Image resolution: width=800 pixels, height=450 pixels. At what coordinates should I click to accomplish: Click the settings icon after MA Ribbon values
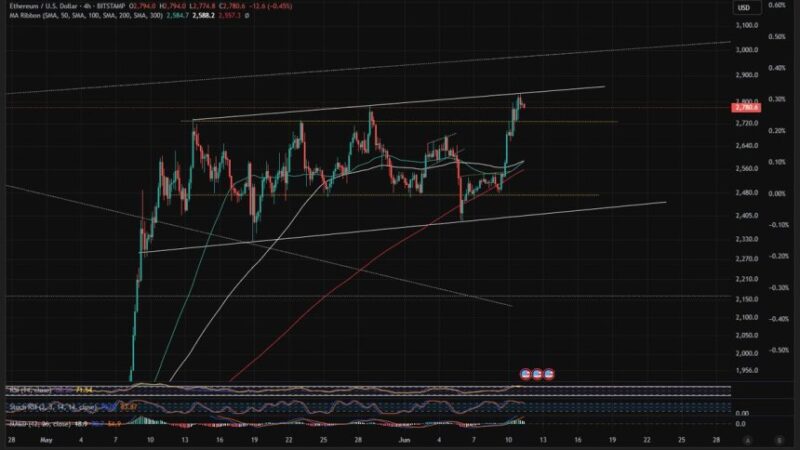pos(247,16)
